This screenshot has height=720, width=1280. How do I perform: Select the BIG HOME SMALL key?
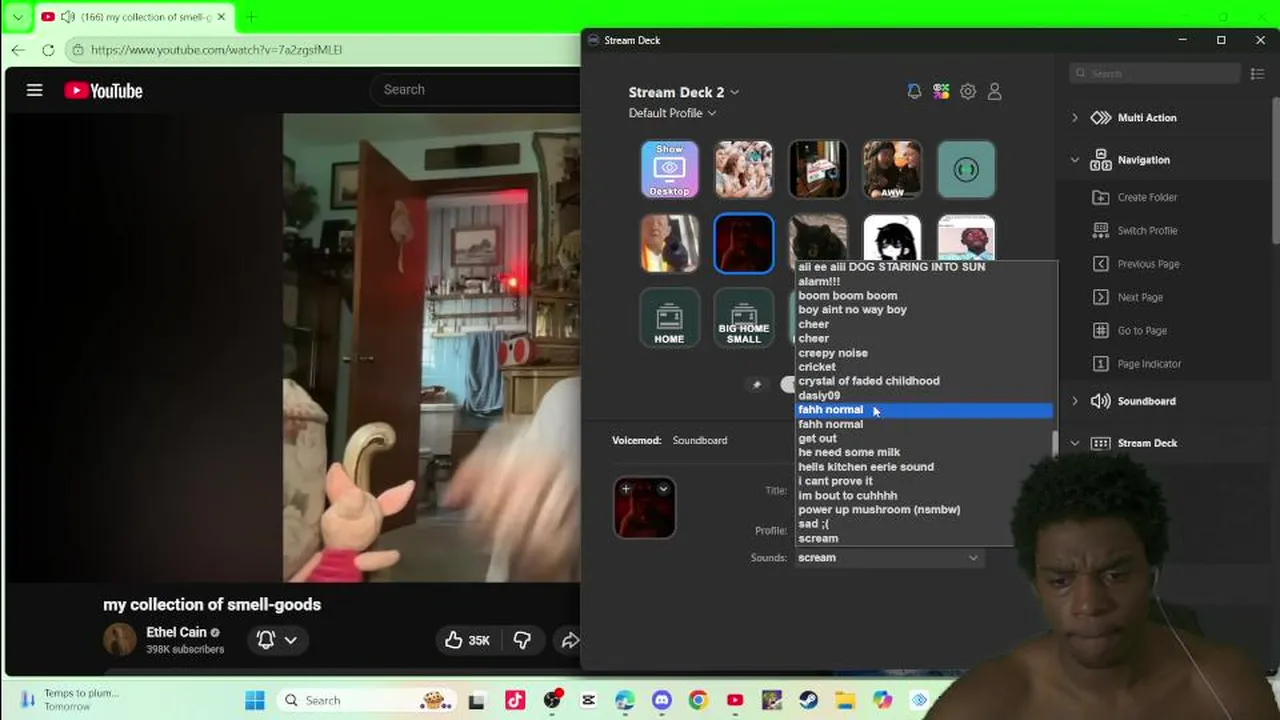743,317
